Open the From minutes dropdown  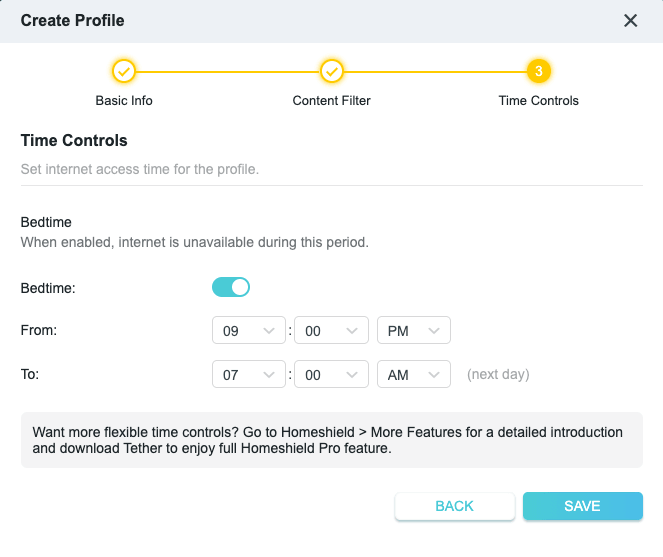(331, 331)
